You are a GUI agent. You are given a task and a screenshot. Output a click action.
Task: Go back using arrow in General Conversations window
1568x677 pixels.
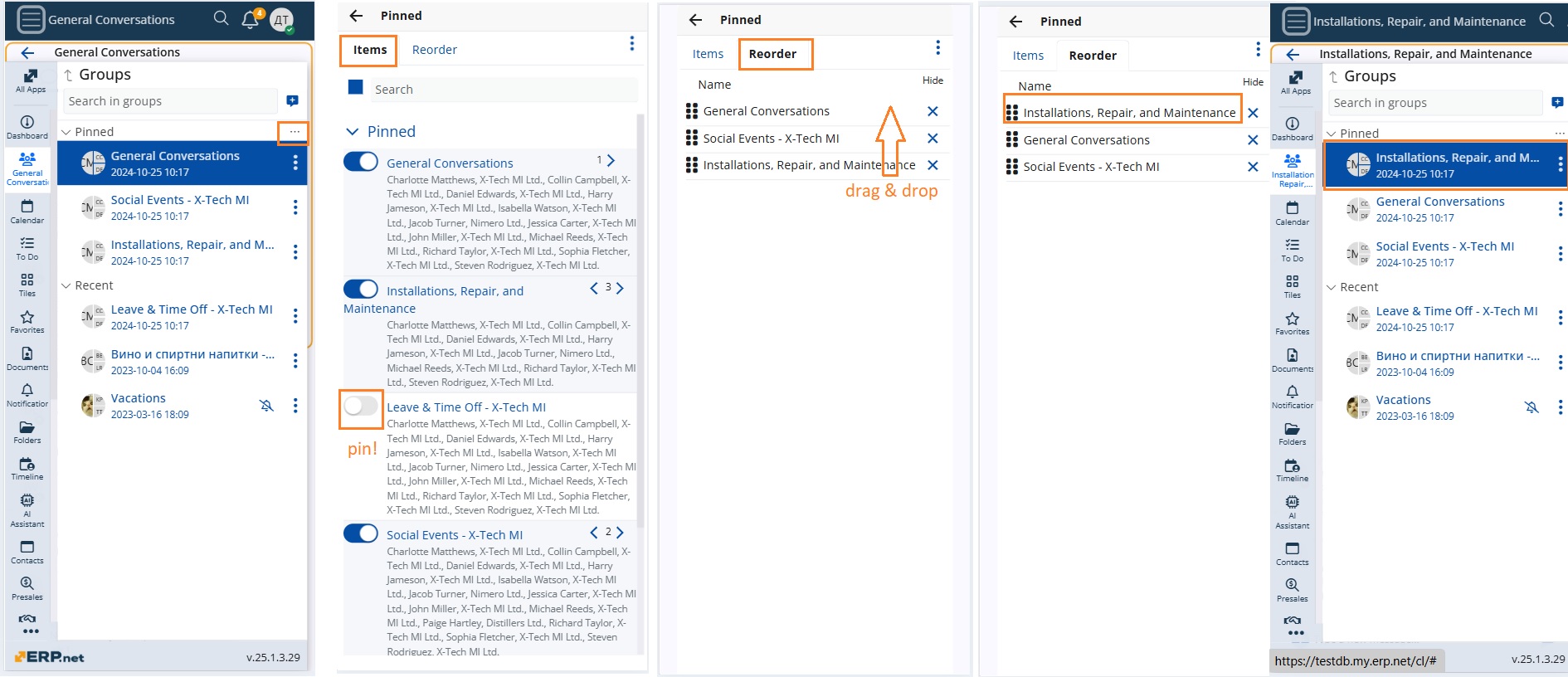[x=27, y=52]
